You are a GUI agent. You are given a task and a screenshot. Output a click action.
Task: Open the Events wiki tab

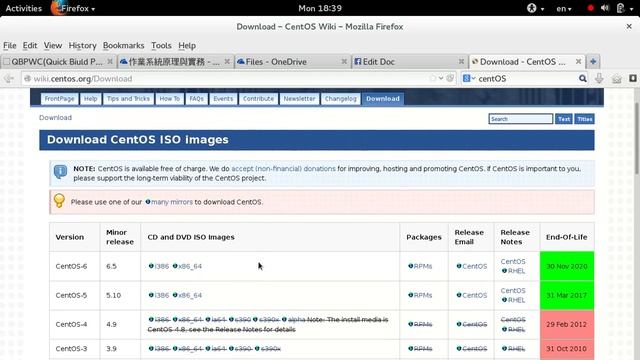(x=223, y=99)
